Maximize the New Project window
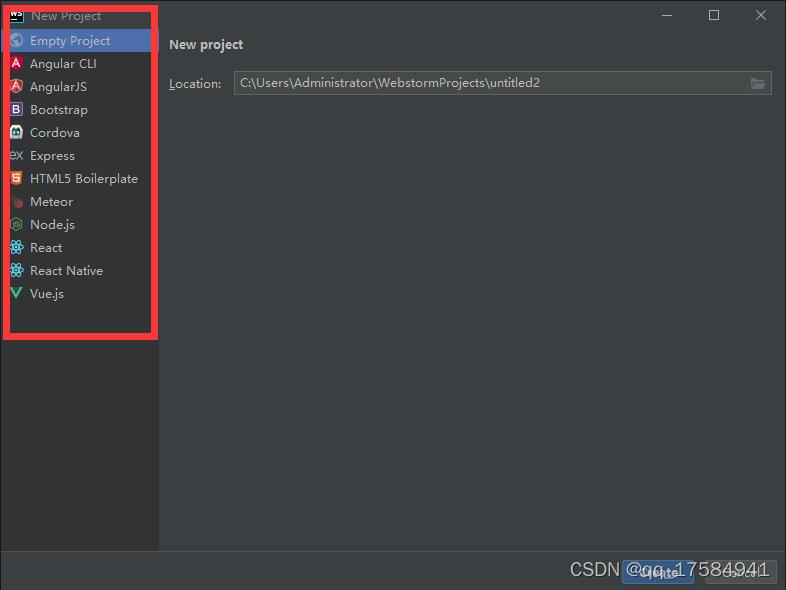The height and width of the screenshot is (590, 786). point(714,16)
